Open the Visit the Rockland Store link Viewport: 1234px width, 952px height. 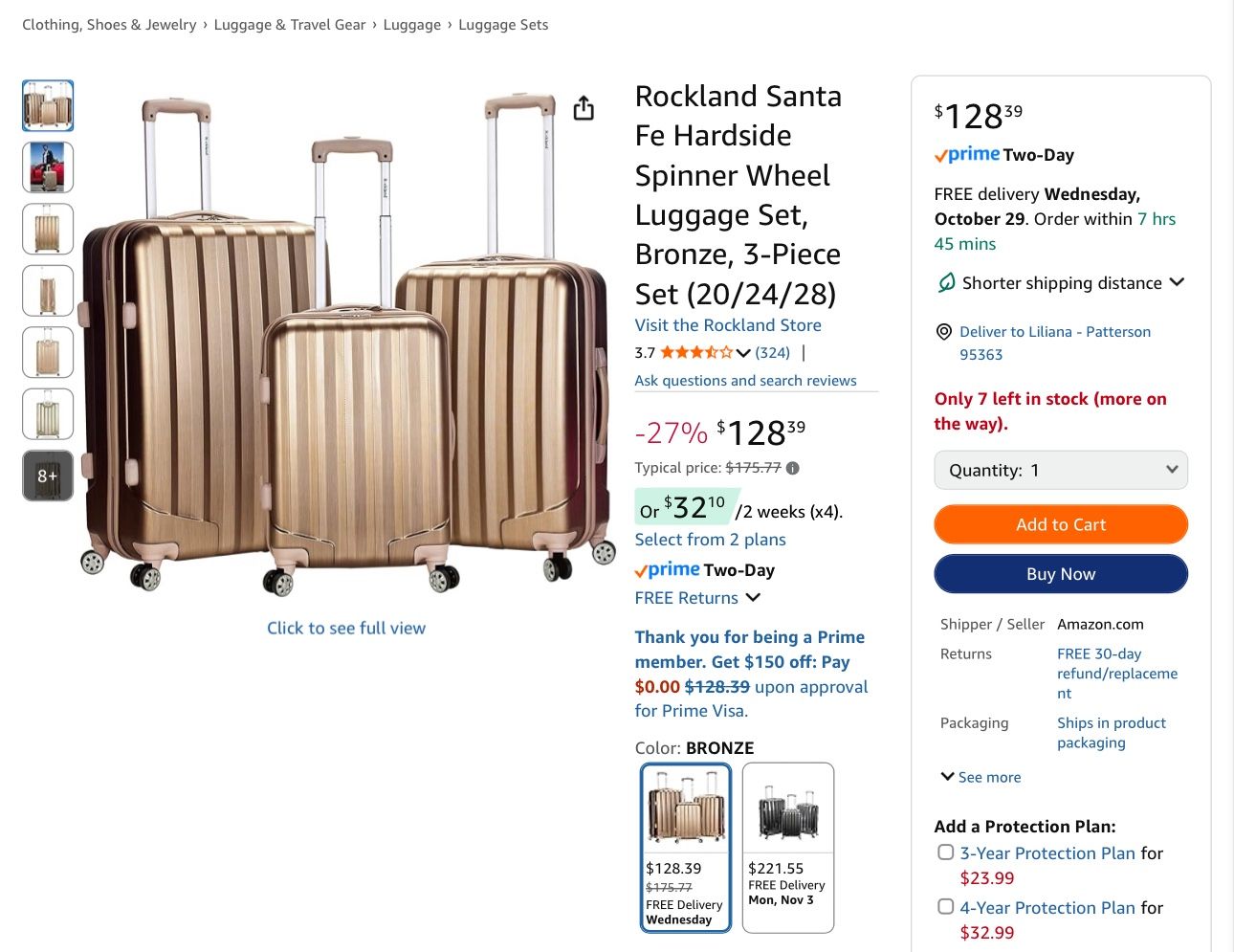click(x=727, y=325)
